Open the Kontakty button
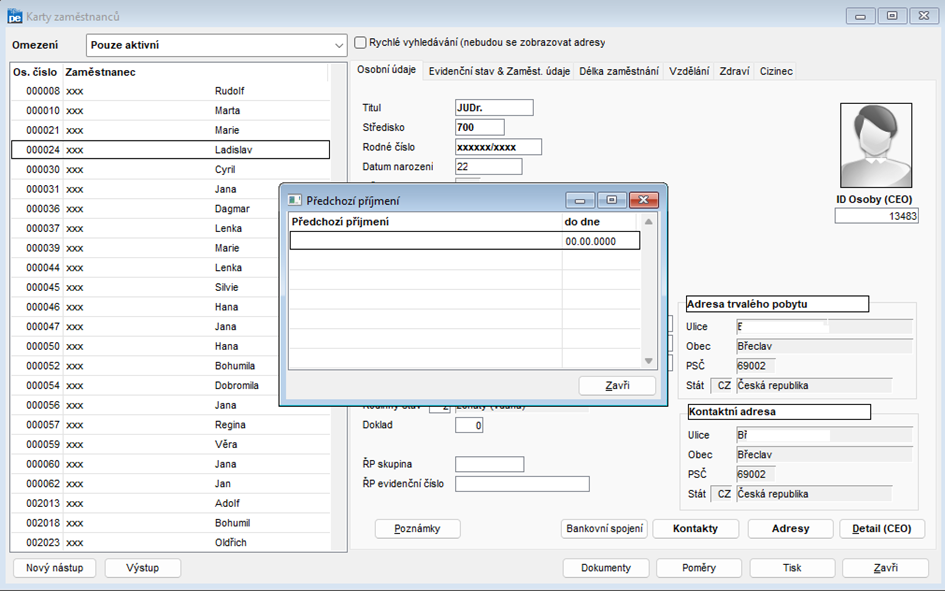This screenshot has width=945, height=591. 695,529
